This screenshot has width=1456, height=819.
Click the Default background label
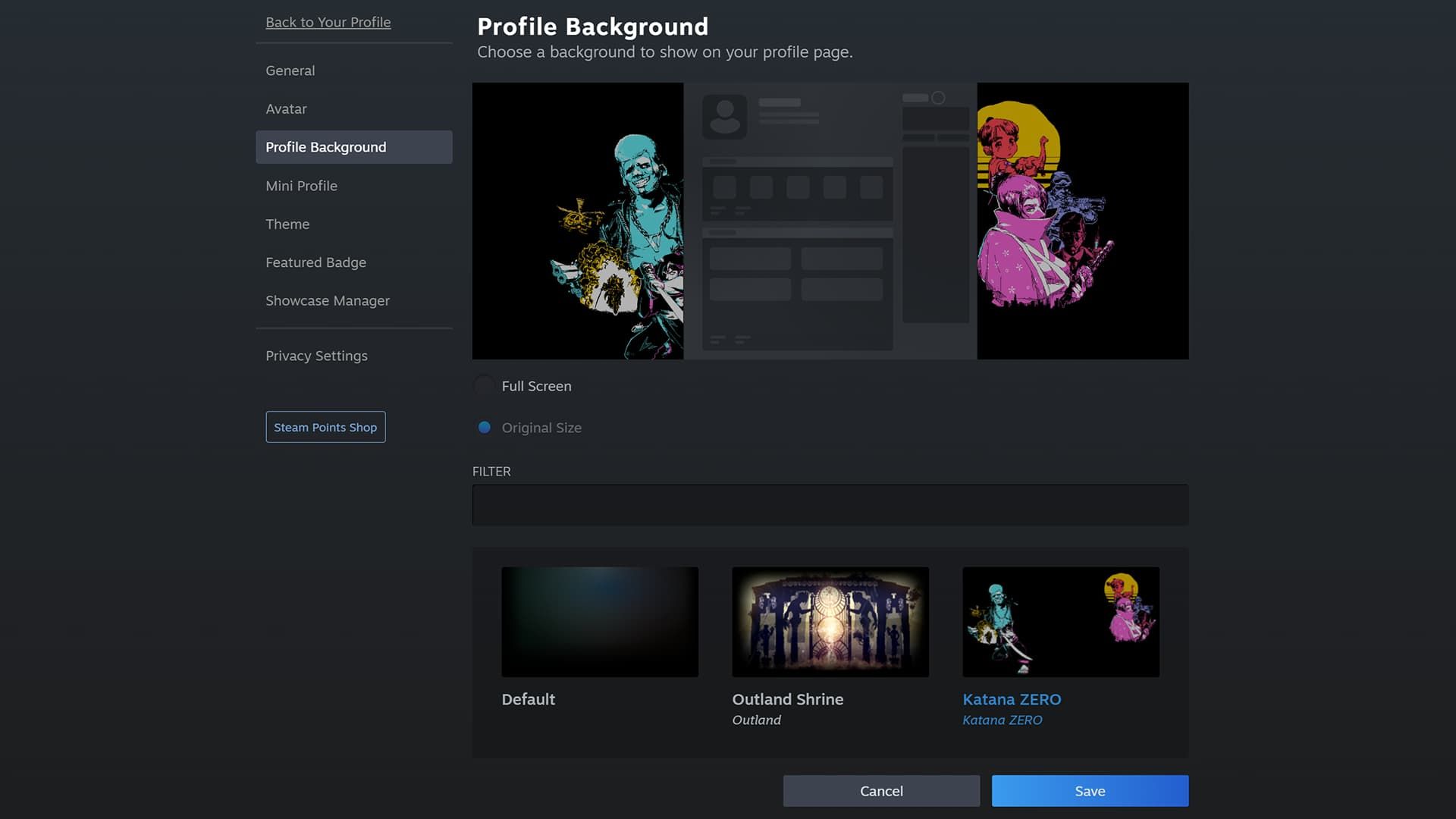tap(529, 699)
